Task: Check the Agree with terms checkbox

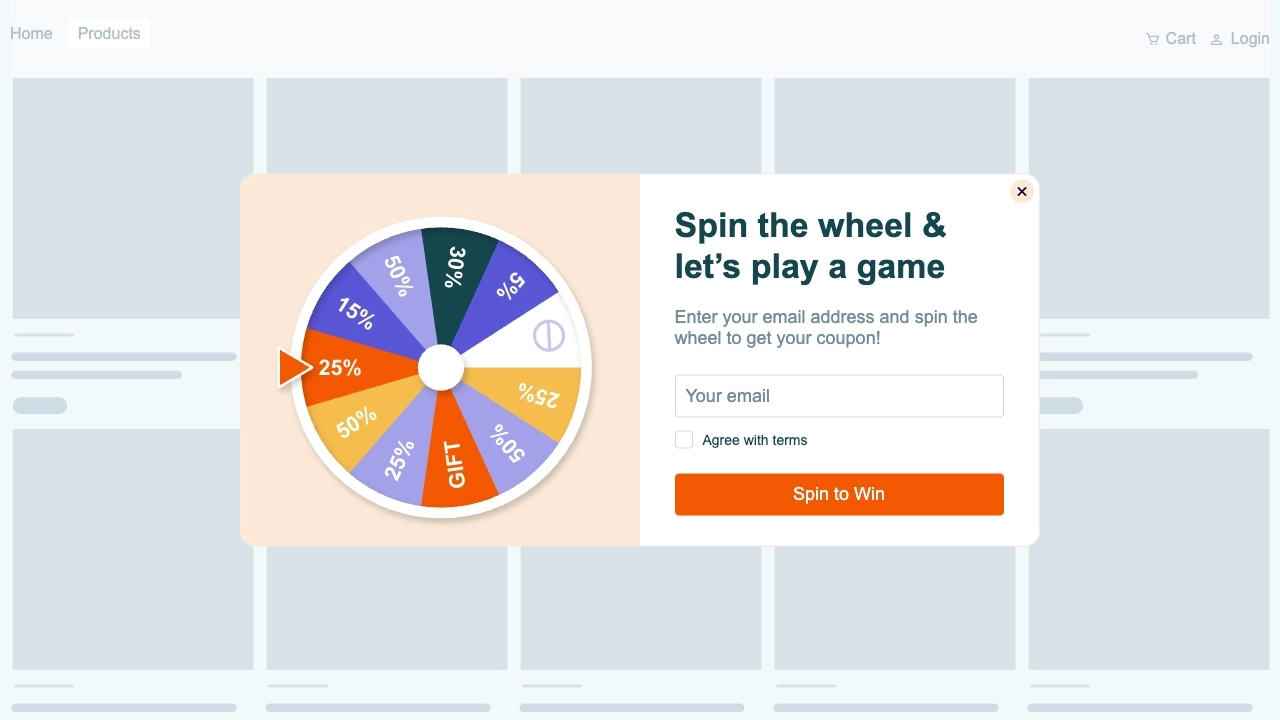Action: click(x=684, y=440)
